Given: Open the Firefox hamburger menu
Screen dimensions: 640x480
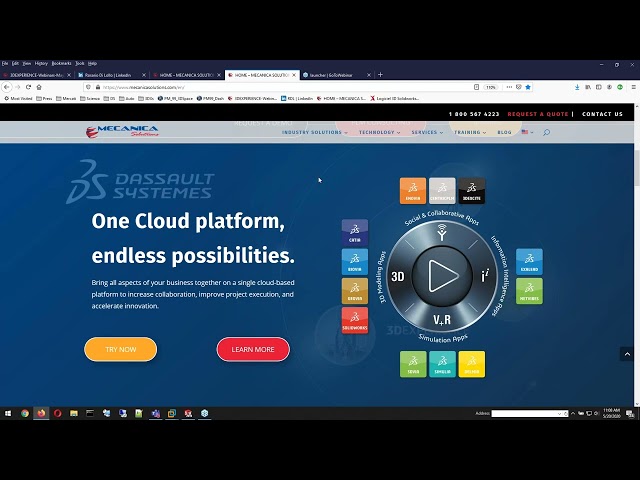Looking at the screenshot, I should pos(633,87).
